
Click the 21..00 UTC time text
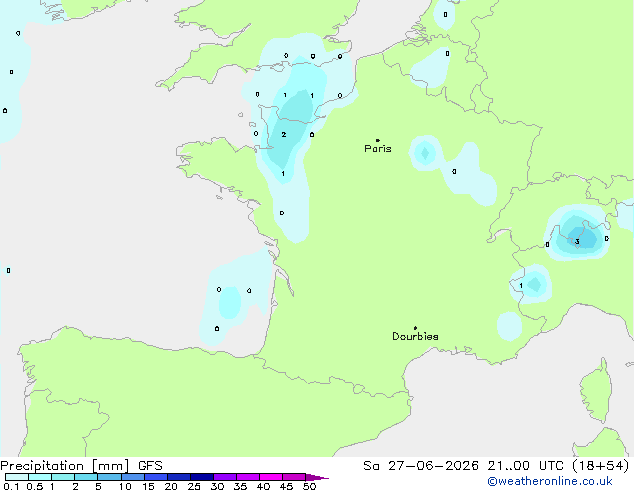click(525, 466)
